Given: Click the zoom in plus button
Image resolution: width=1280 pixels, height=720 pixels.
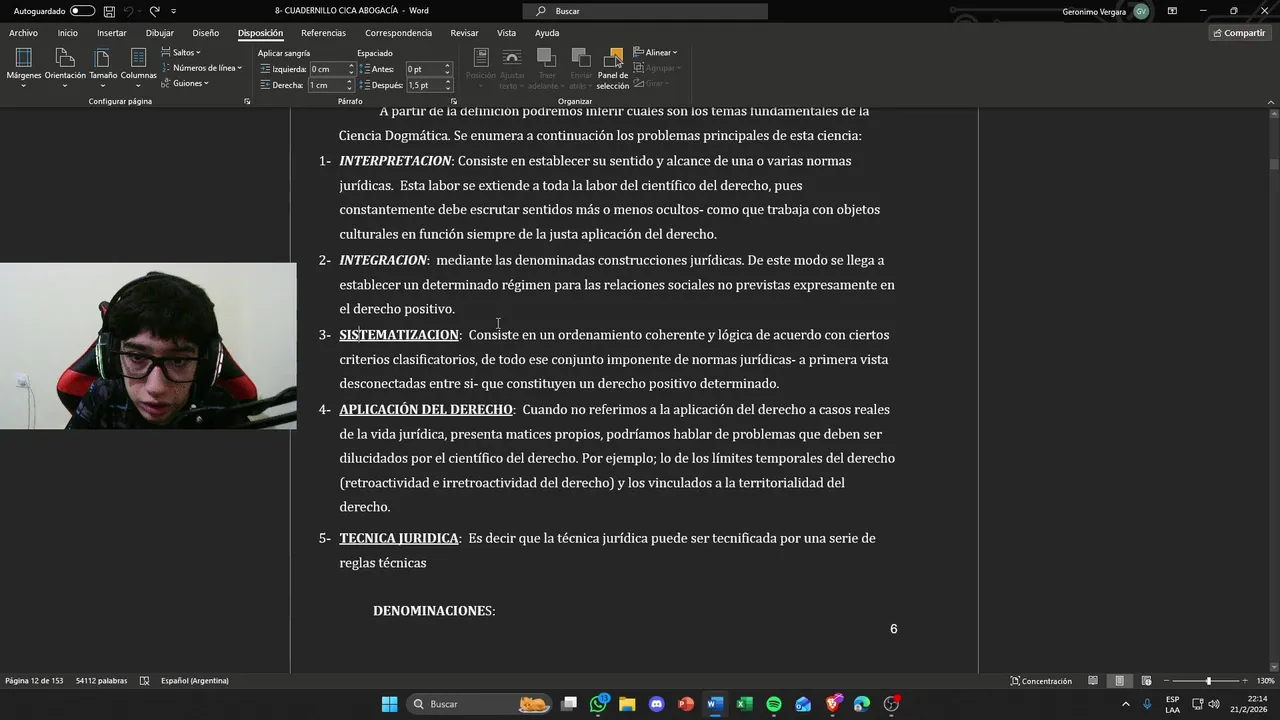Looking at the screenshot, I should pyautogui.click(x=1244, y=681).
